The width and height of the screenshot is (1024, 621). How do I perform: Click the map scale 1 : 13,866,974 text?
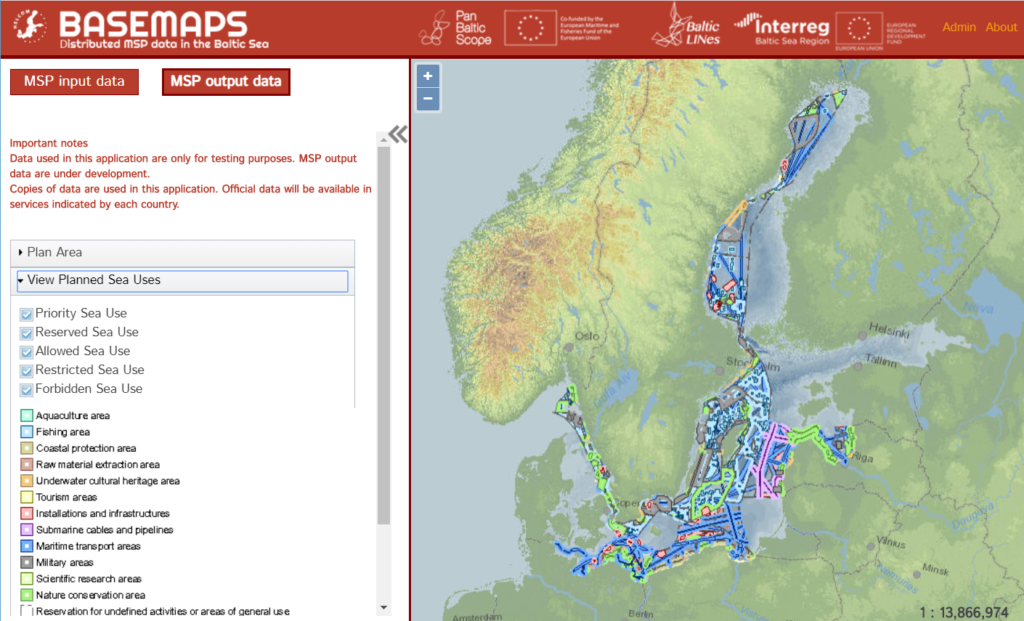[963, 613]
